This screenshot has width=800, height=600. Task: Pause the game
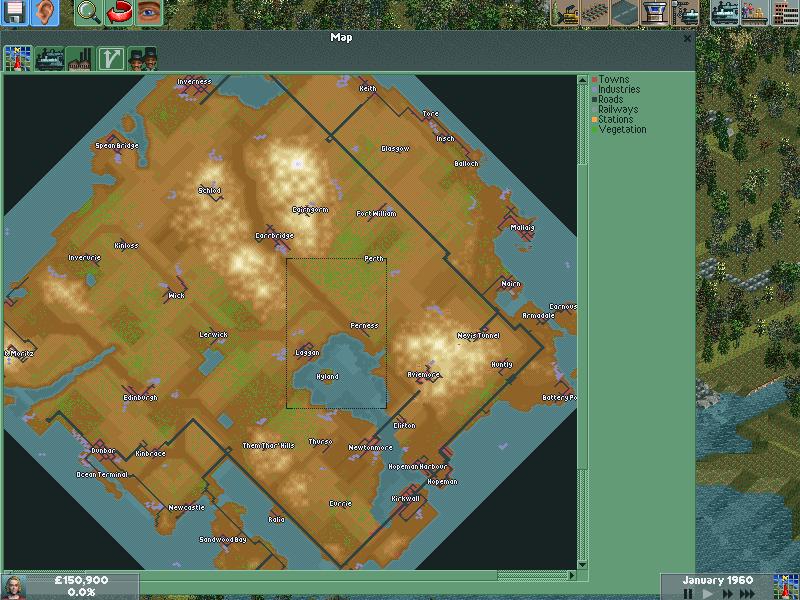click(688, 593)
